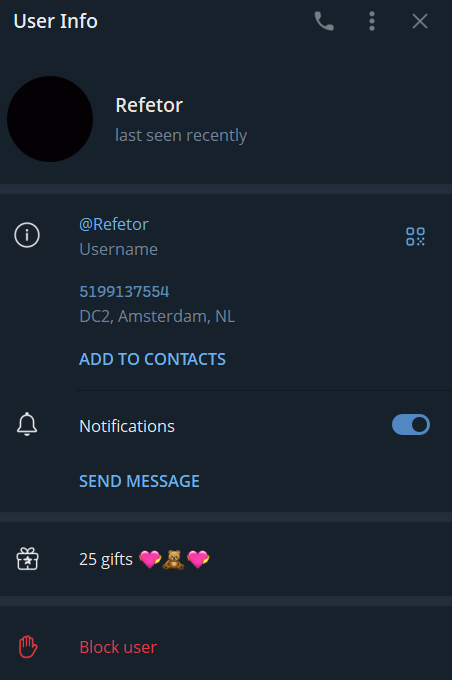Open Refetor's black profile photo
Screen dimensions: 452x680
50,119
